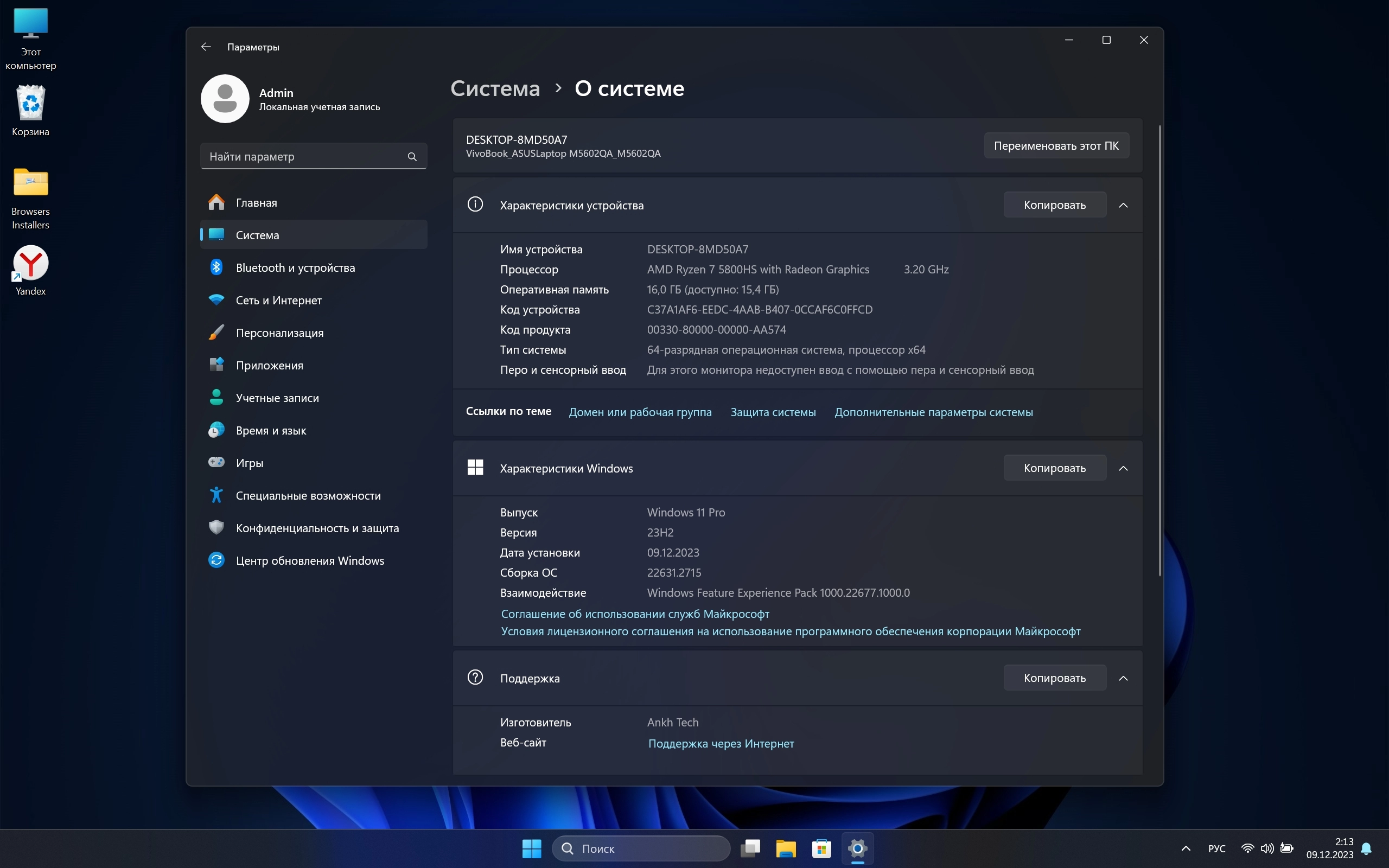This screenshot has height=868, width=1389.
Task: Click inside the Найти параметр search field
Action: click(x=304, y=157)
